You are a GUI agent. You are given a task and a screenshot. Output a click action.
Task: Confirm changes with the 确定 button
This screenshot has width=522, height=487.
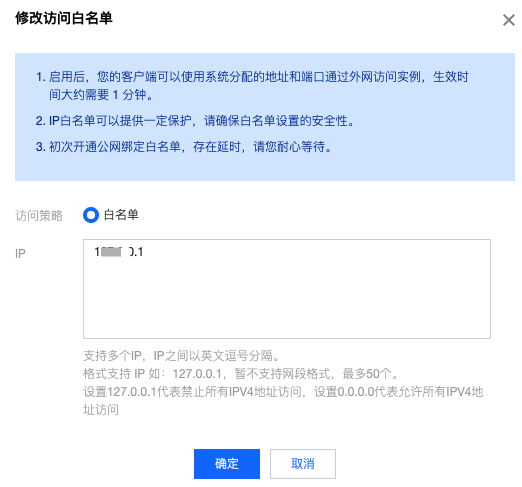point(227,464)
